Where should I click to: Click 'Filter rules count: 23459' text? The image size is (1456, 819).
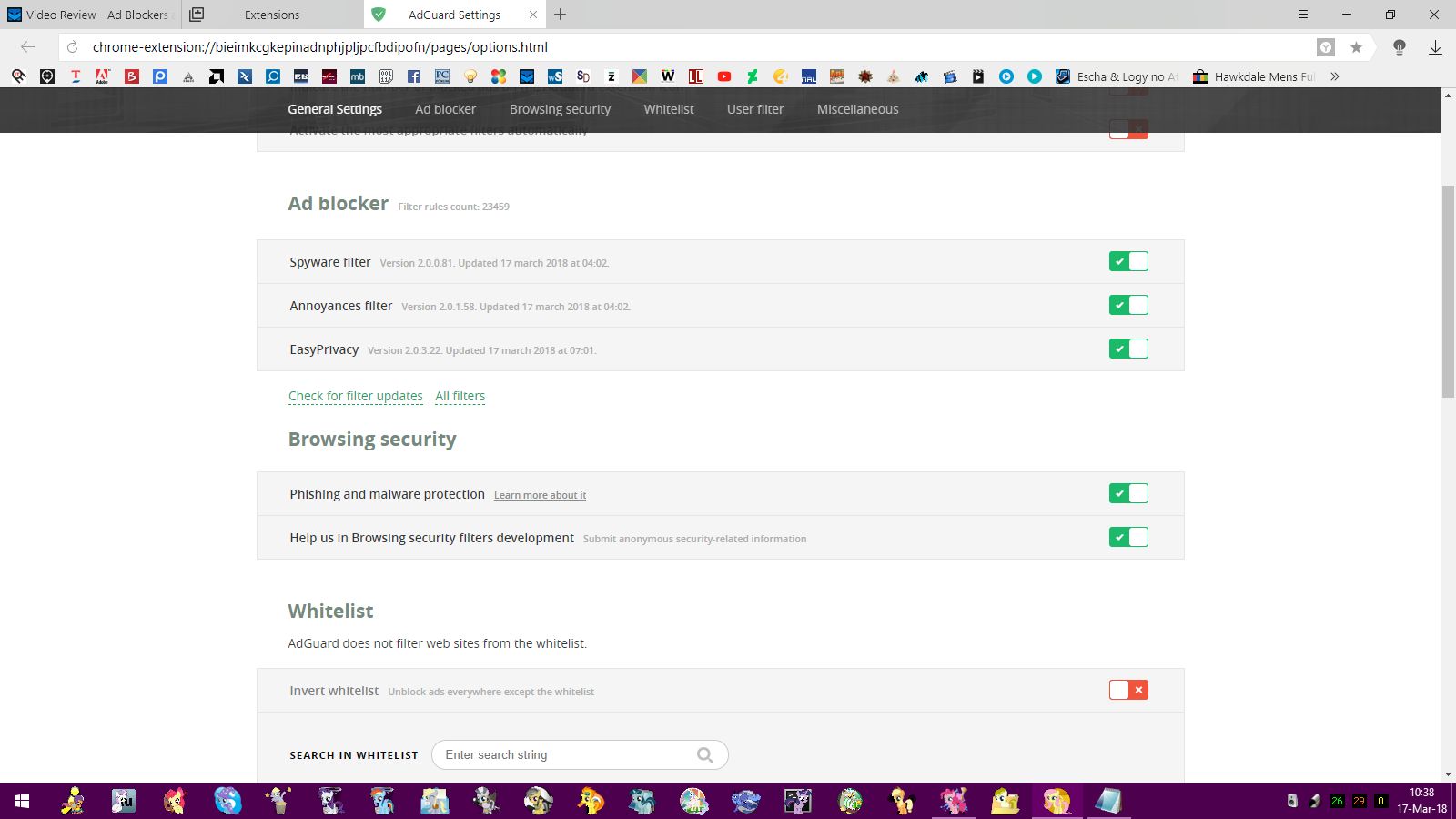pos(453,207)
